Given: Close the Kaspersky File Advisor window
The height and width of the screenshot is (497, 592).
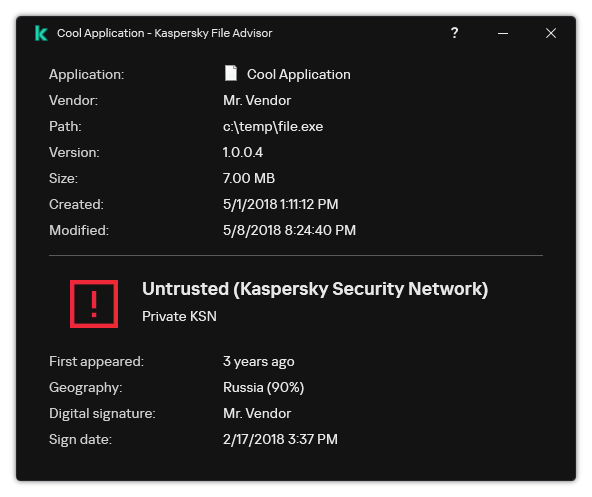Looking at the screenshot, I should pyautogui.click(x=551, y=33).
